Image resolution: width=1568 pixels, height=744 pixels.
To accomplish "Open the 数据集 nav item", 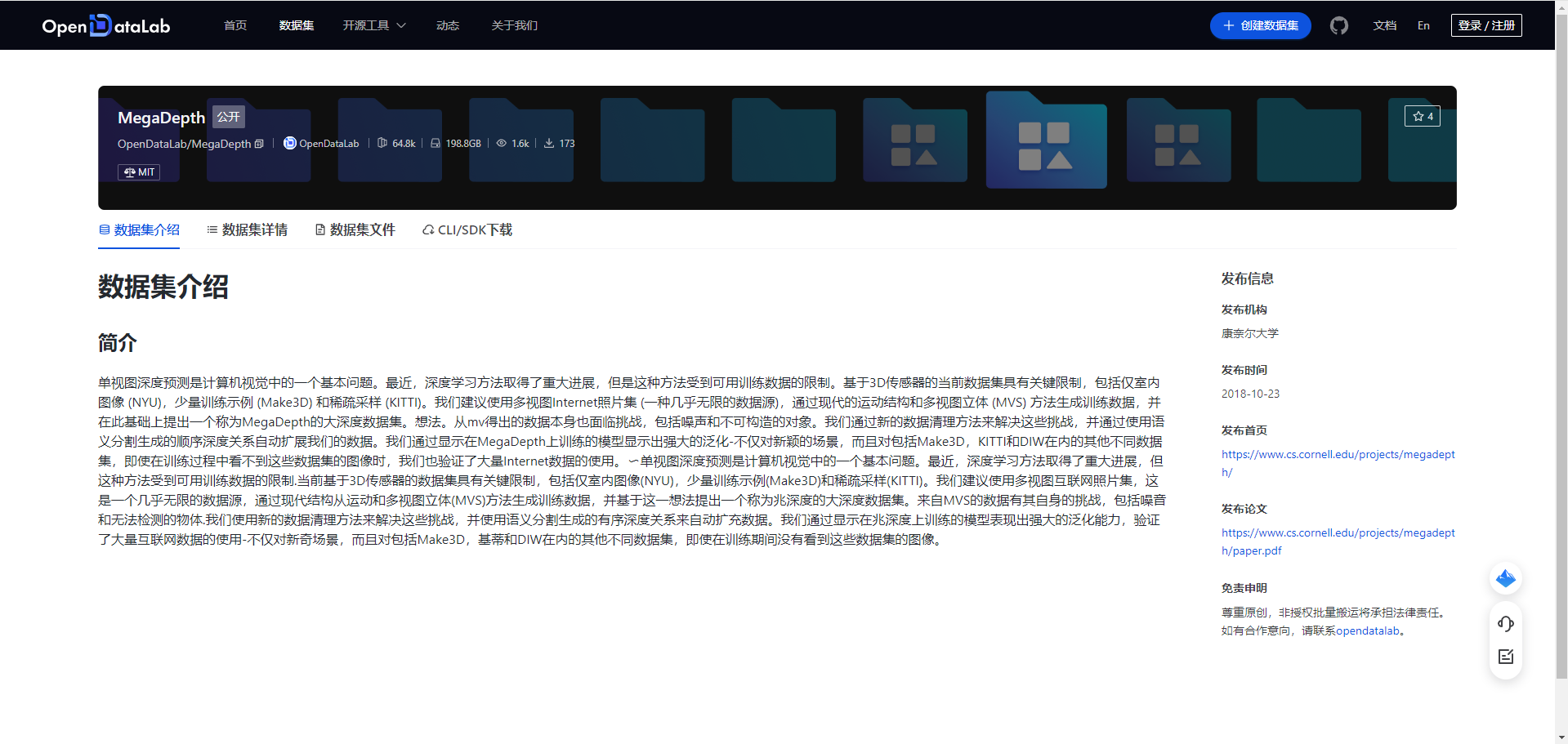I will coord(297,25).
